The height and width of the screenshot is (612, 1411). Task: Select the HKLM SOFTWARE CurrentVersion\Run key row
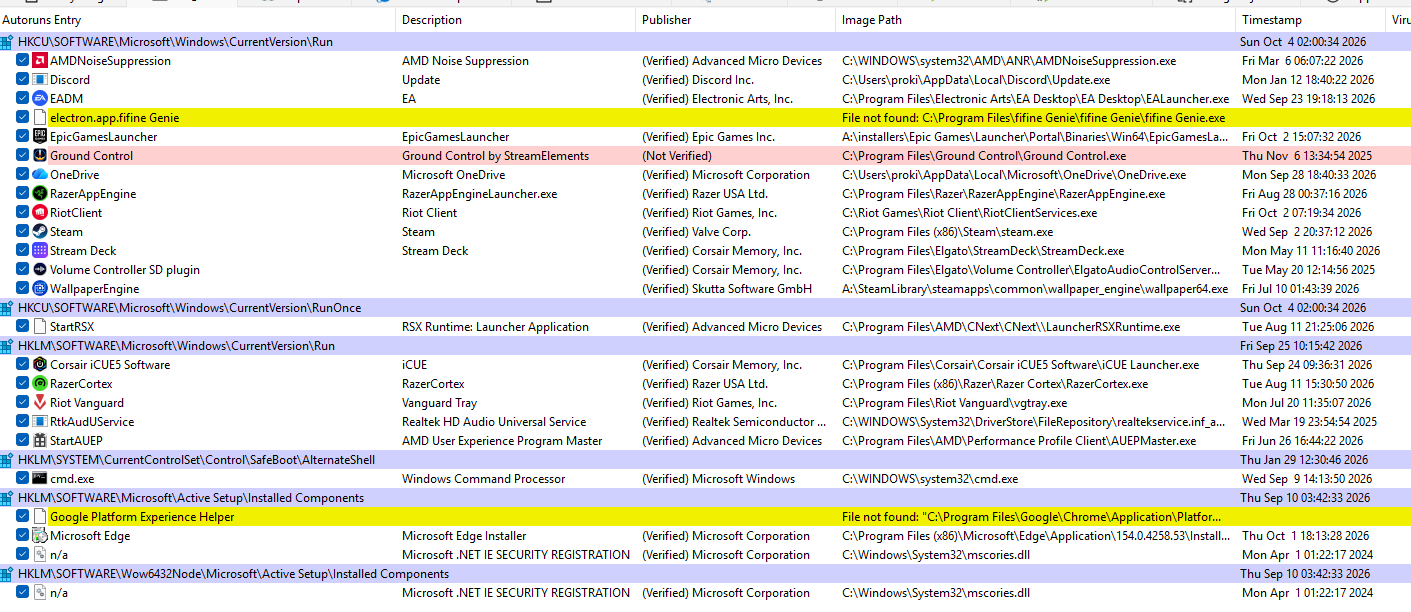[705, 346]
